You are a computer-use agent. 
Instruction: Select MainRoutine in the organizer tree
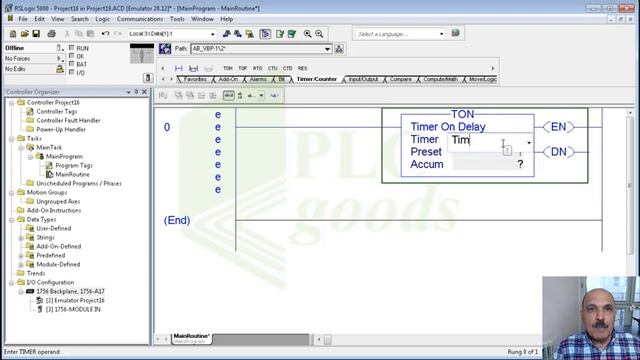[72, 174]
